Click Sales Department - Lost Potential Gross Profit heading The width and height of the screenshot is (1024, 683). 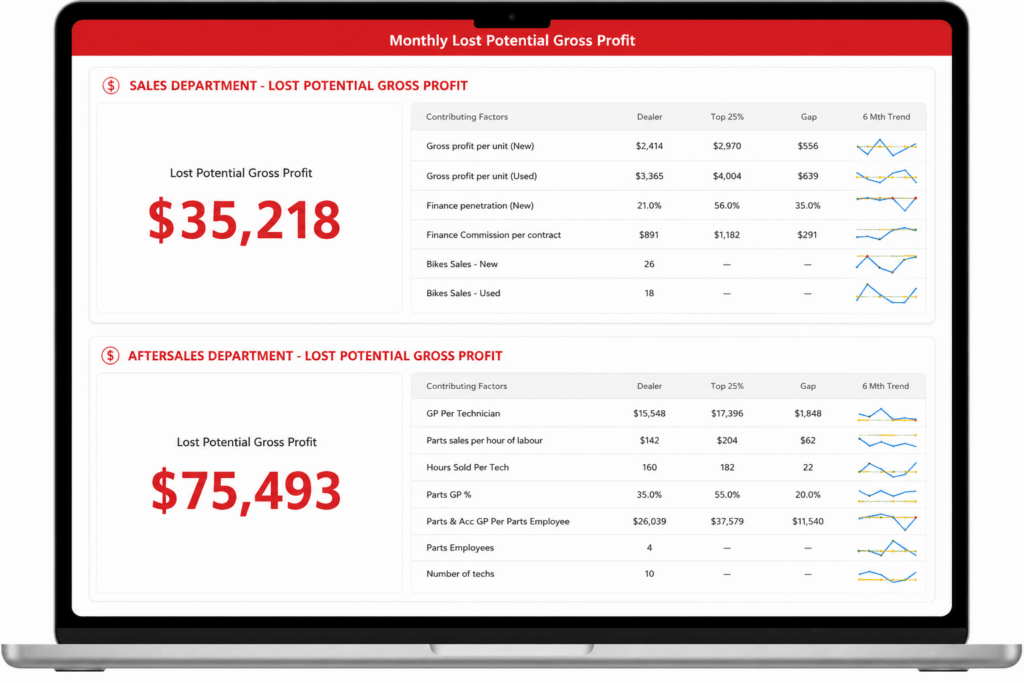click(x=298, y=86)
